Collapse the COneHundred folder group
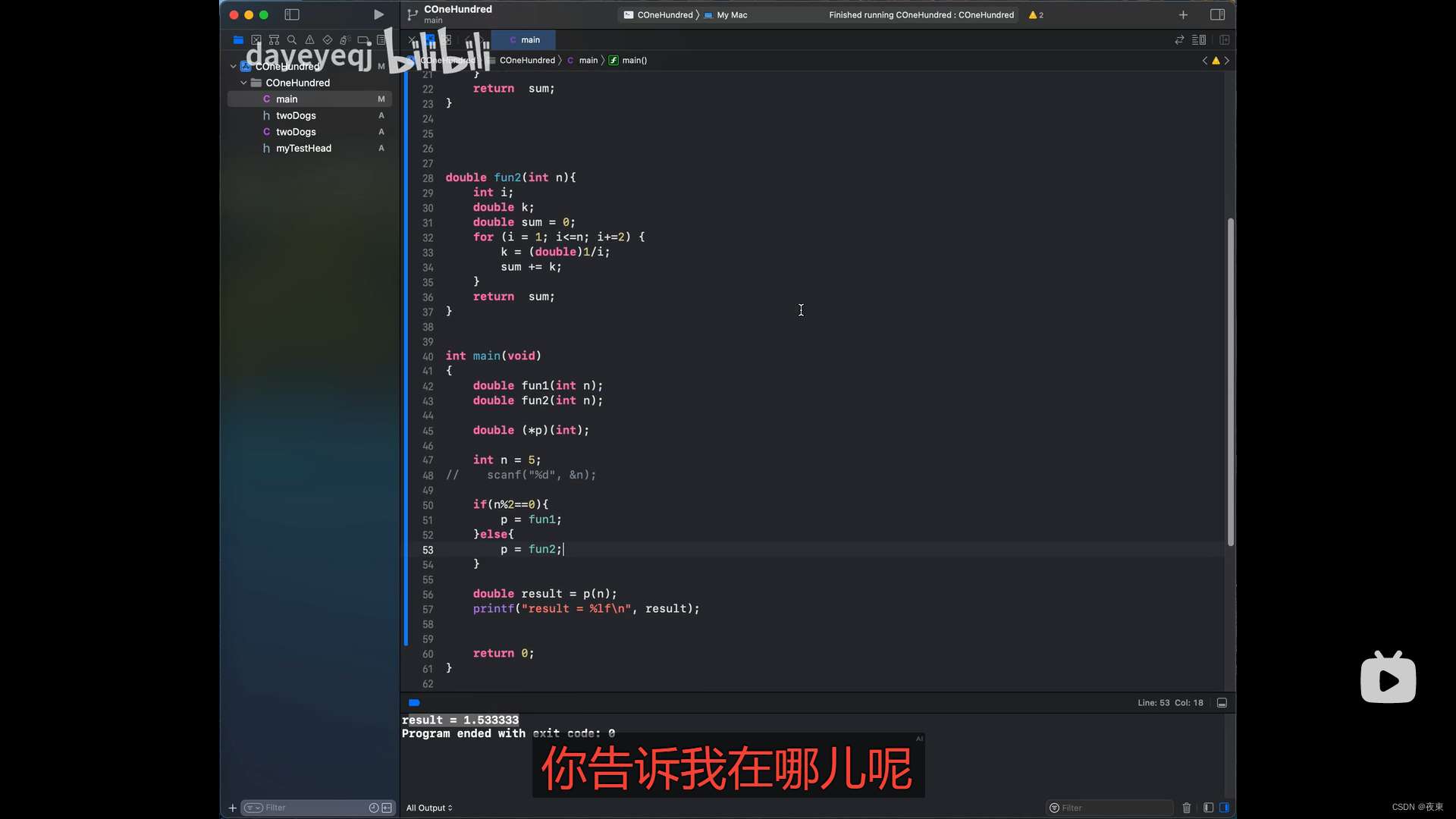1456x819 pixels. pos(243,83)
